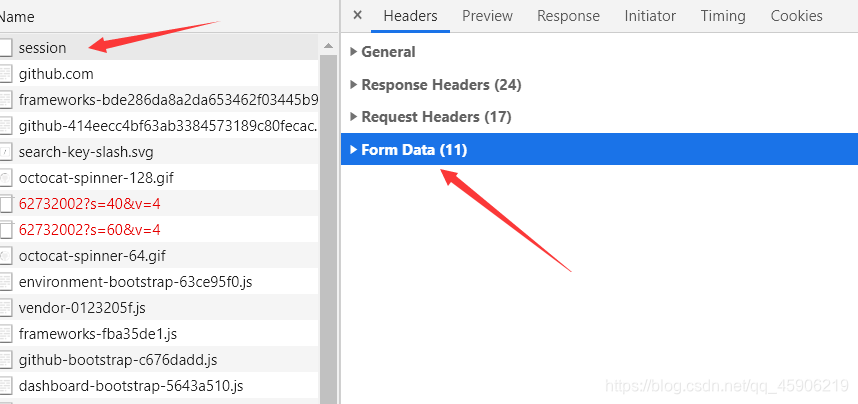Click the image icon beside octocat-spinner-64.gif
Image resolution: width=858 pixels, height=404 pixels.
tap(5, 256)
